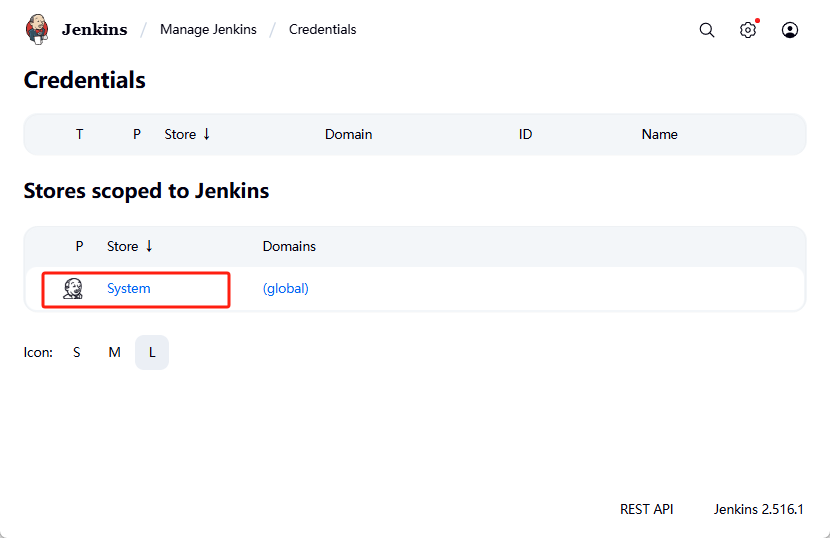Click the System store Jenkins icon
The width and height of the screenshot is (830, 538).
[73, 289]
